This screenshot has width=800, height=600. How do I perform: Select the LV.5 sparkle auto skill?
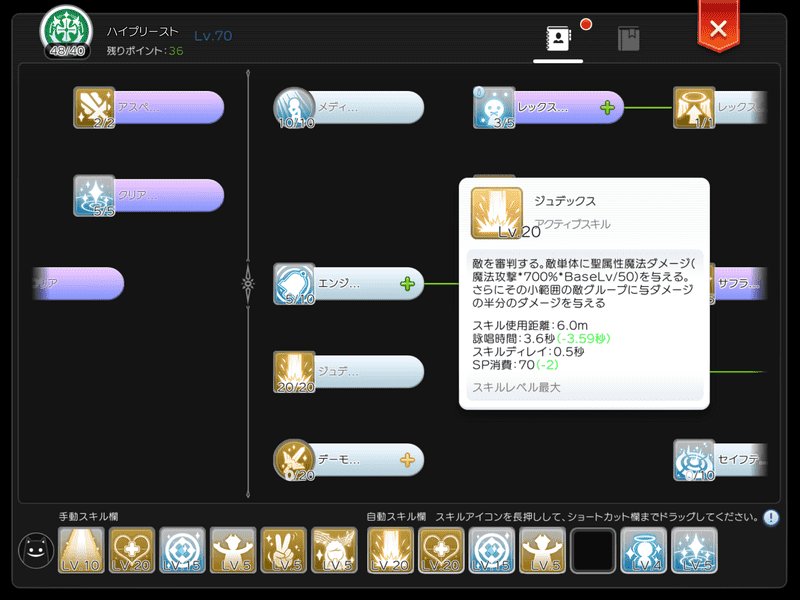[694, 550]
